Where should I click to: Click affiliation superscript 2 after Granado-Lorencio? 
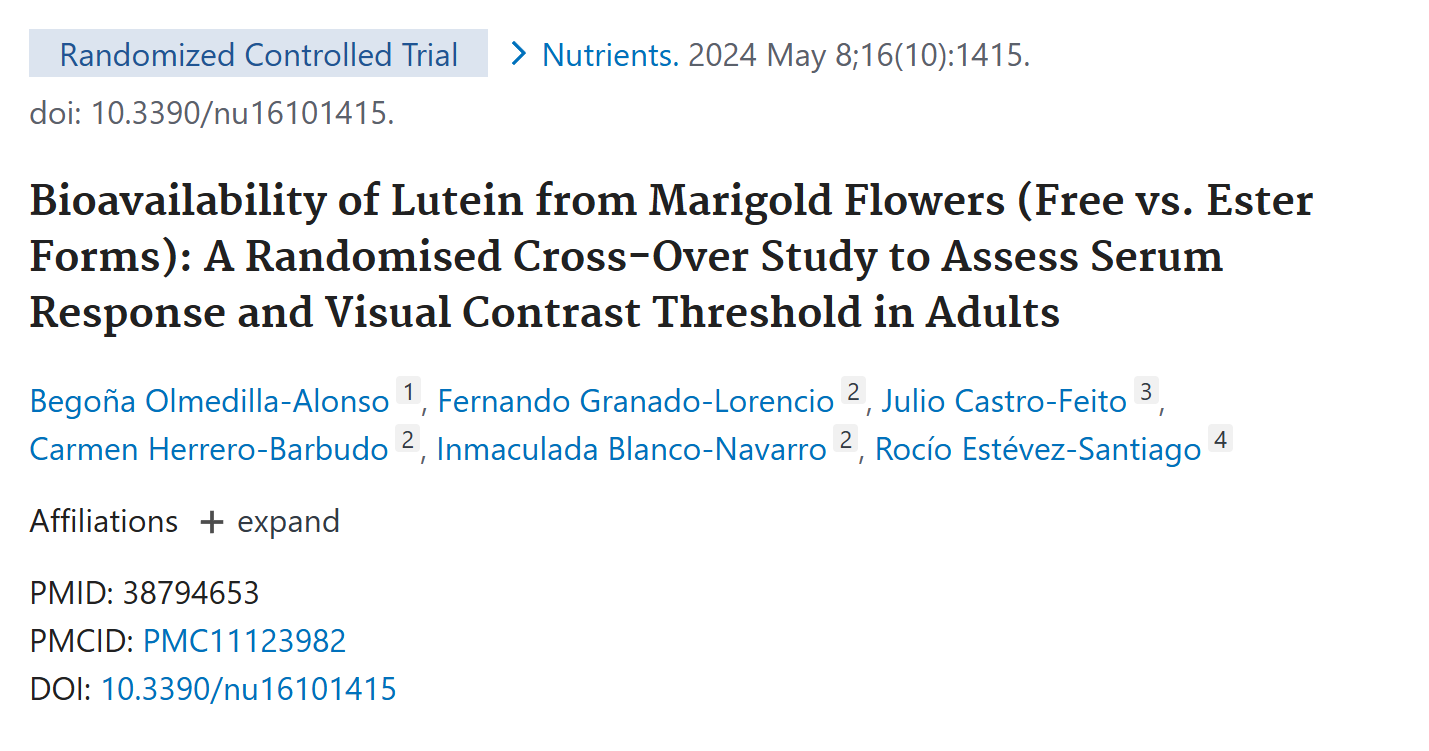(853, 391)
